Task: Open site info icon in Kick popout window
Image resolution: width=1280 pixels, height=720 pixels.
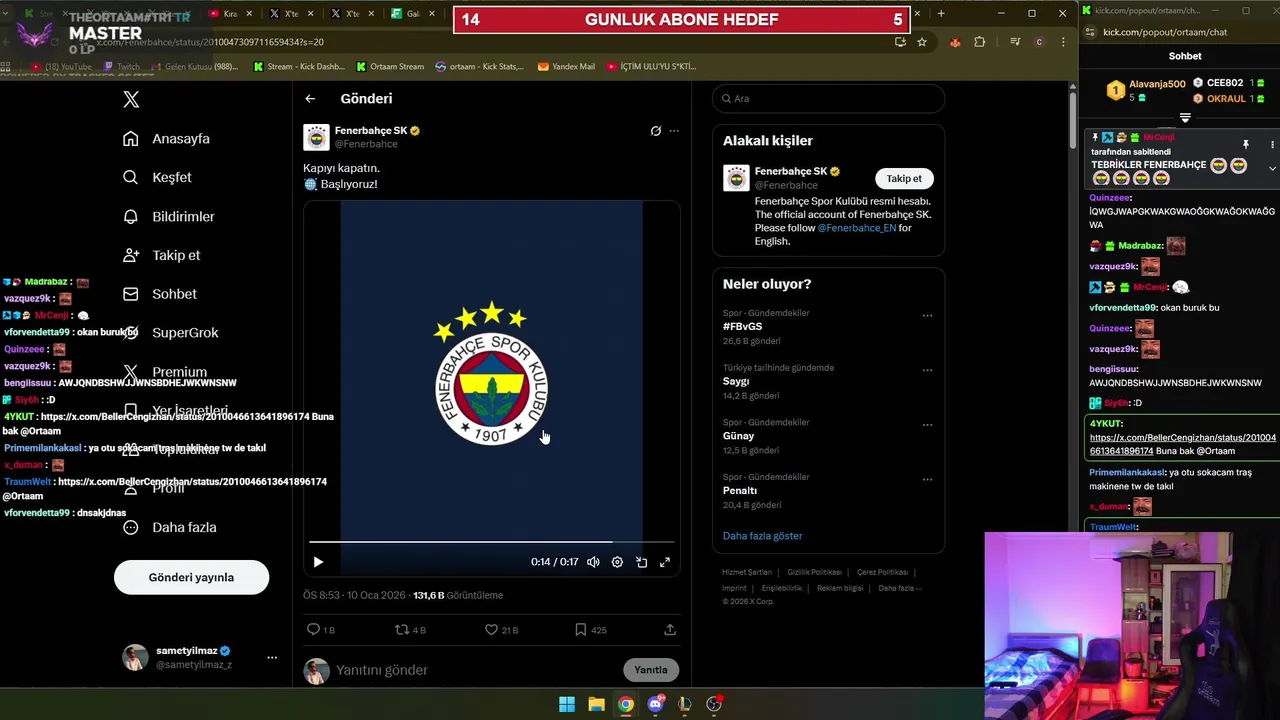Action: [1089, 32]
